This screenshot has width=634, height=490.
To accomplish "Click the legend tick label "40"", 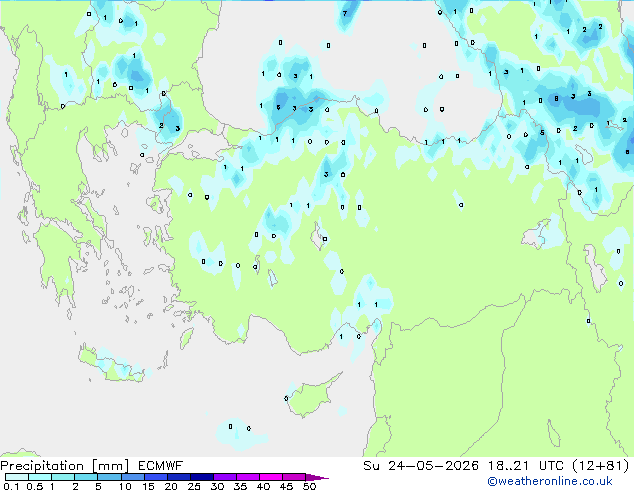I will tap(263, 486).
